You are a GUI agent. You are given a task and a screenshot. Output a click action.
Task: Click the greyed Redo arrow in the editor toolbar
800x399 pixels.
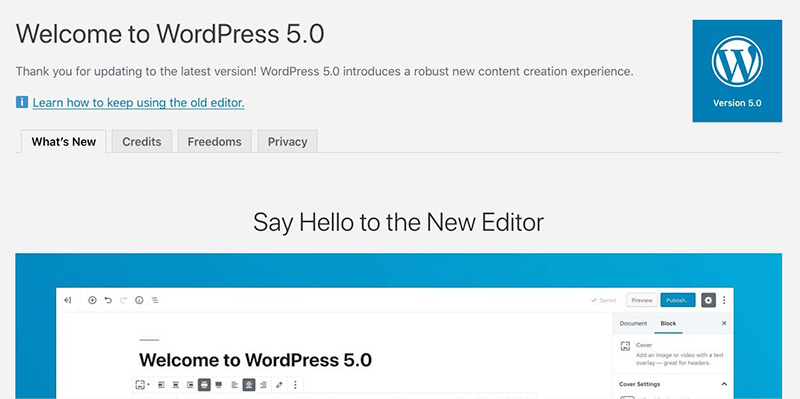123,301
